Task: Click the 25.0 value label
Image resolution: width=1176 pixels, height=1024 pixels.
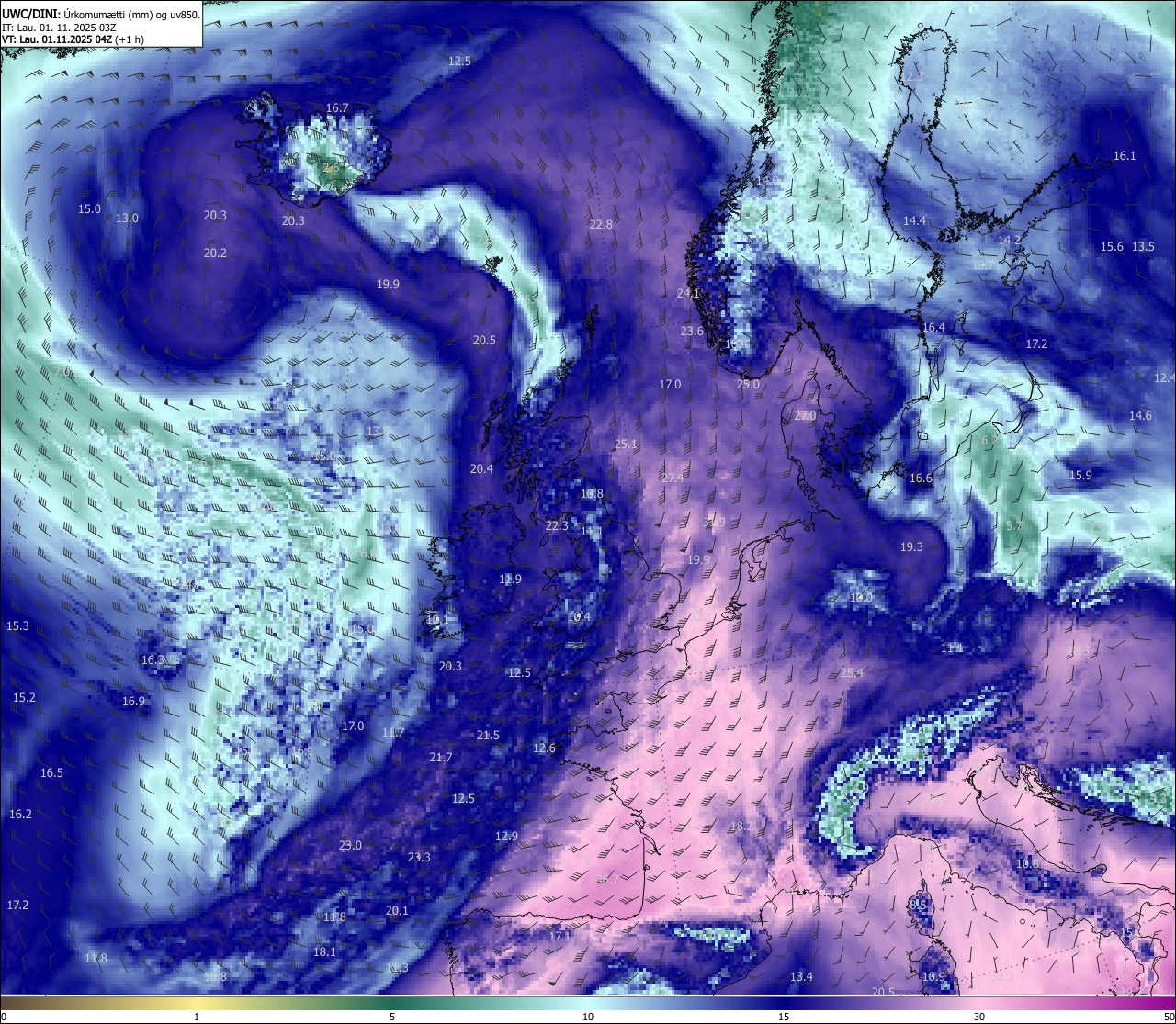Action: coord(748,385)
